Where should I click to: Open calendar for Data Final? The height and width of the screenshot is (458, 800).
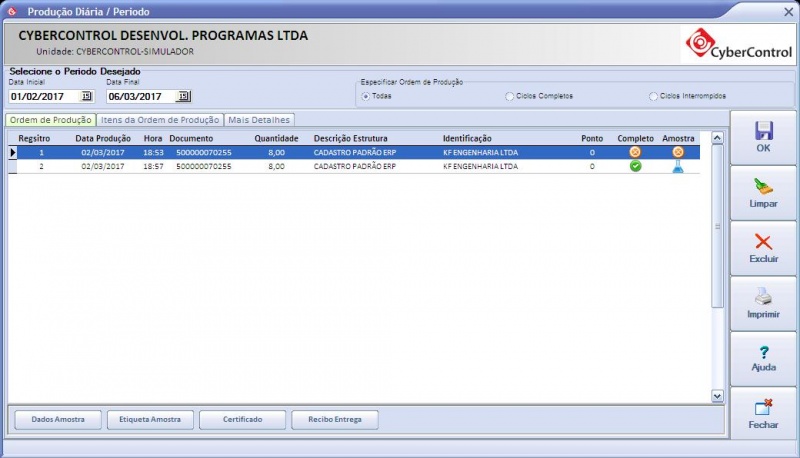183,96
